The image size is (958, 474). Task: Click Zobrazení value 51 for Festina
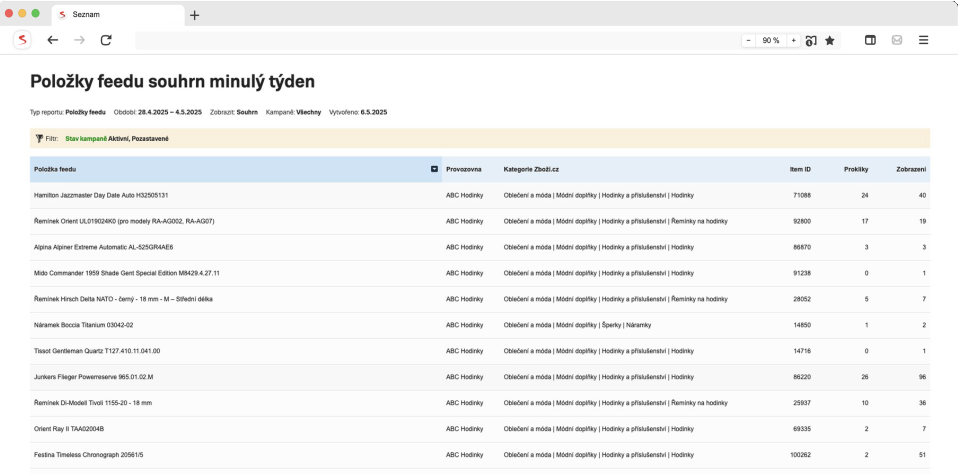[923, 455]
